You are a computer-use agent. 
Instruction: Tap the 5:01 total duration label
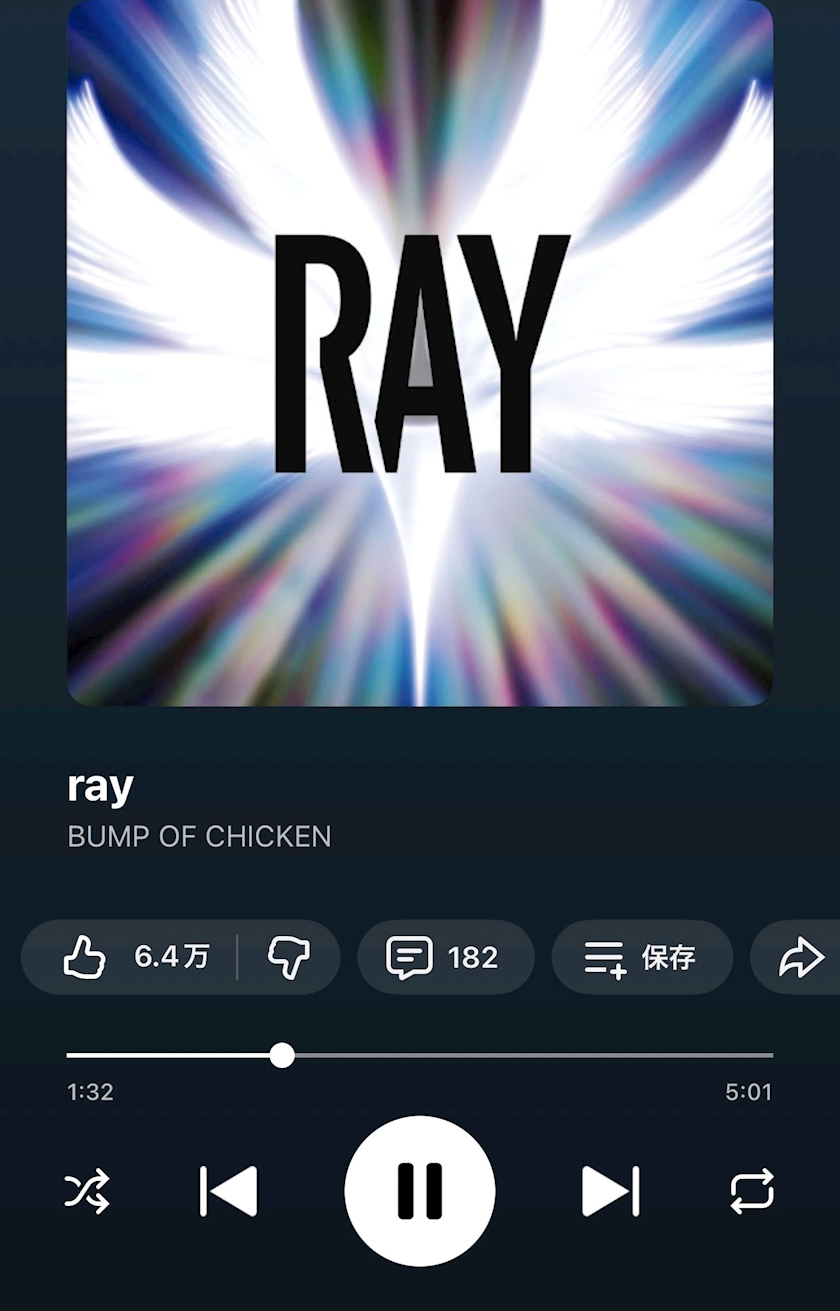[x=748, y=1092]
